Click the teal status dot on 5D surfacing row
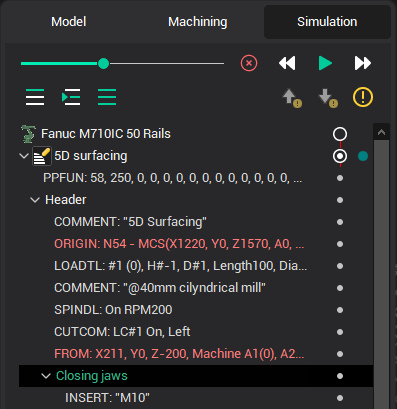This screenshot has height=409, width=397. point(363,156)
